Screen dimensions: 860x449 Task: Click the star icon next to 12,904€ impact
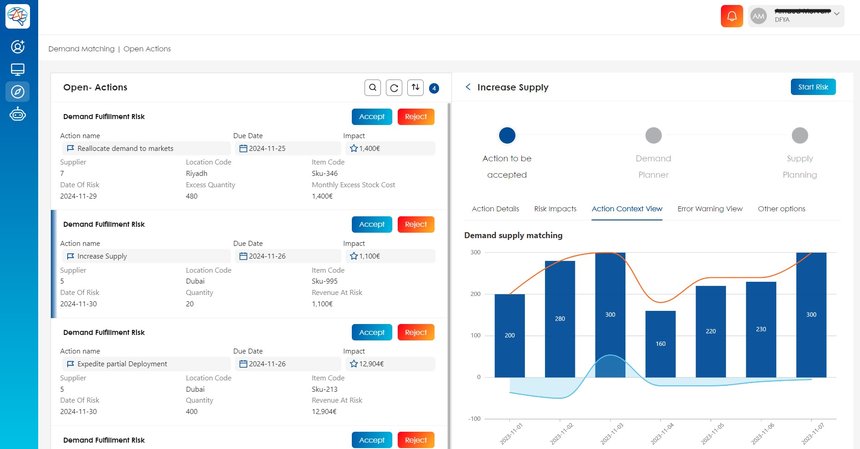click(x=353, y=364)
